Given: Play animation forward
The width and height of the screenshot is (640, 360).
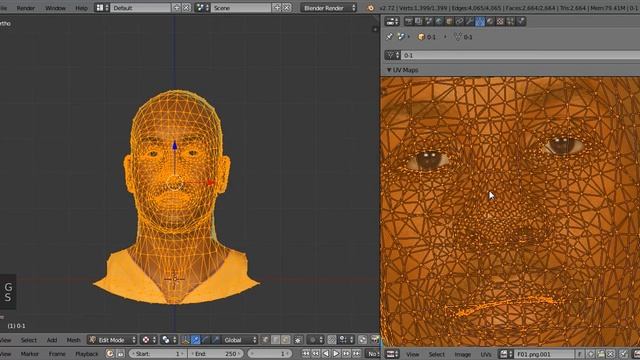Looking at the screenshot, I should click(x=336, y=354).
